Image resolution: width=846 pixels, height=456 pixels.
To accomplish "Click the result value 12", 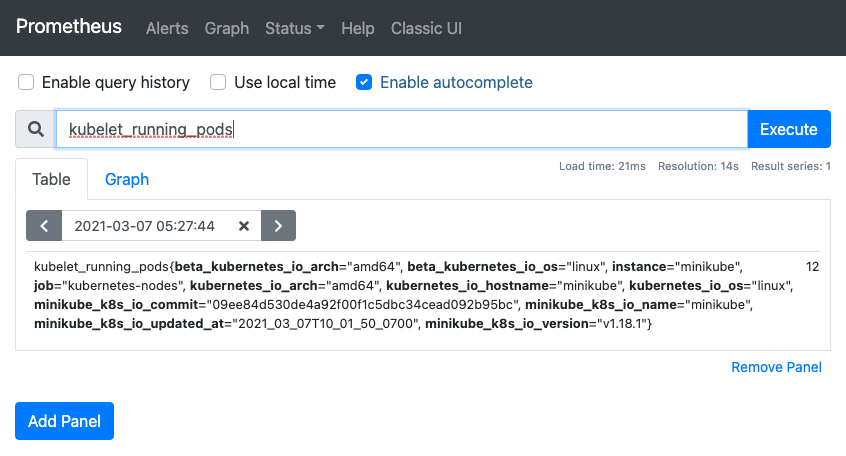I will 812,267.
